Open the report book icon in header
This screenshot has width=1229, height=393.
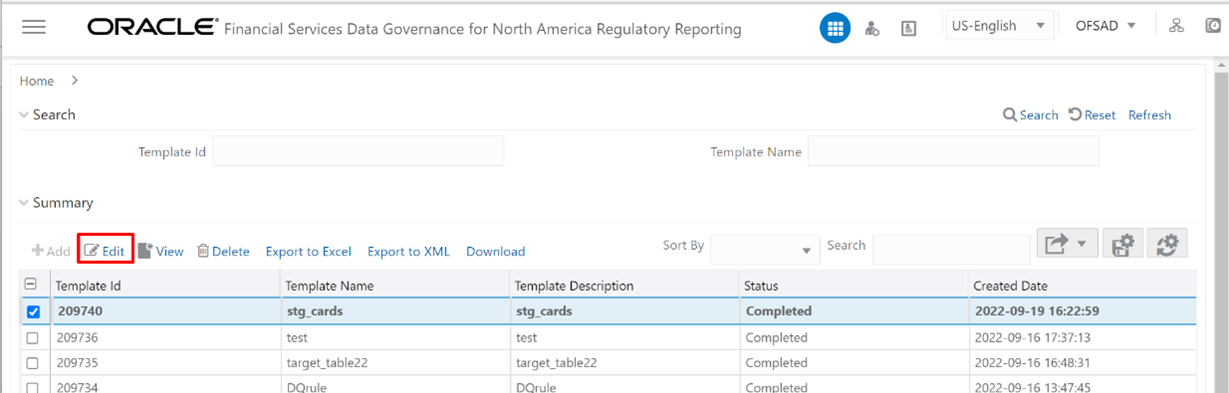(x=908, y=29)
